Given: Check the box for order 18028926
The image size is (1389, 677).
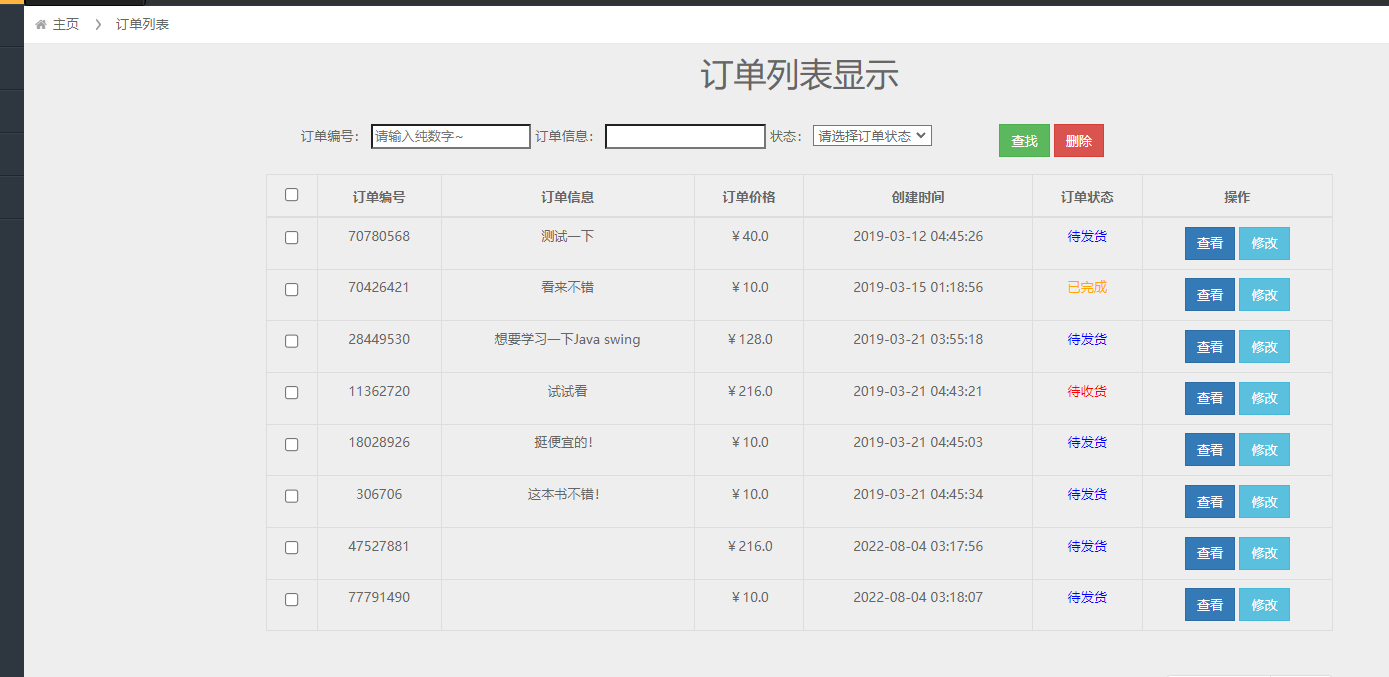Looking at the screenshot, I should pyautogui.click(x=291, y=444).
